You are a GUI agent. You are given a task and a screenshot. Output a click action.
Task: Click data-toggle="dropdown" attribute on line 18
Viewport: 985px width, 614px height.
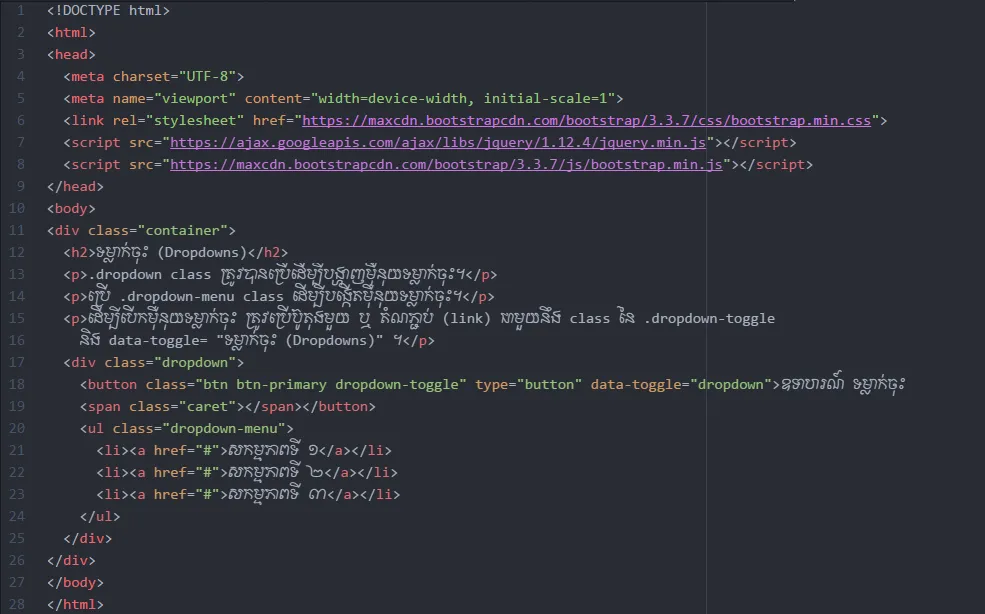tap(681, 384)
